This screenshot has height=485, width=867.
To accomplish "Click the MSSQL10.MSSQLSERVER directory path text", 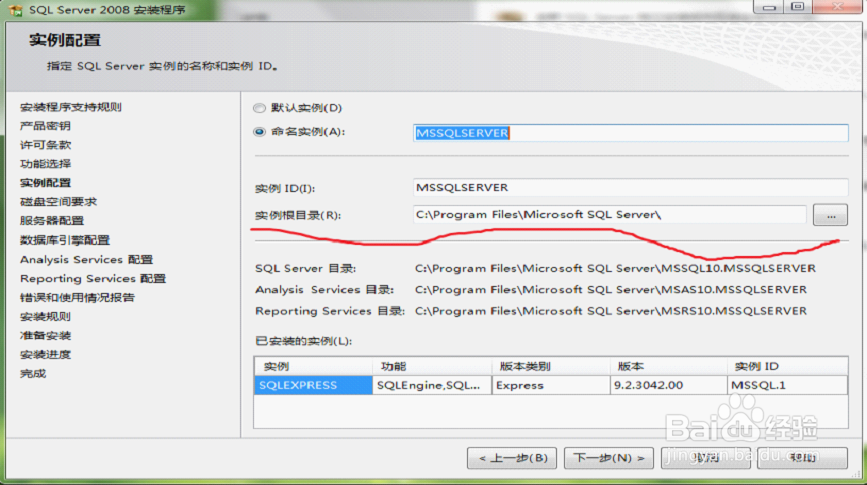I will [x=615, y=268].
